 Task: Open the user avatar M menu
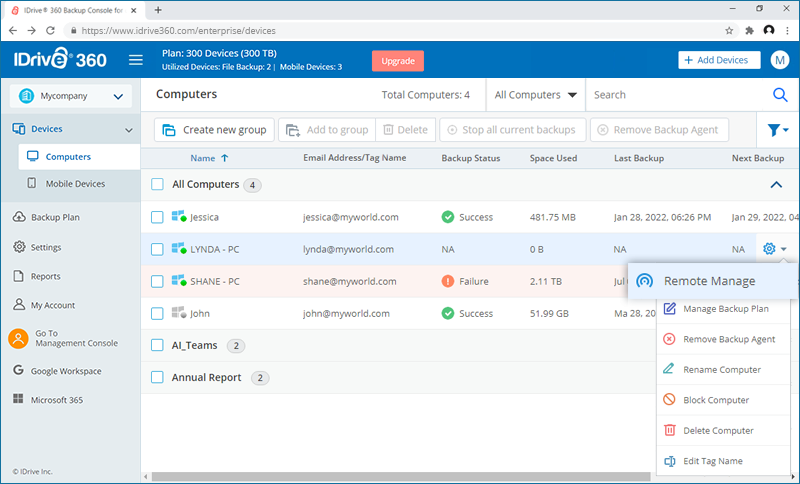point(780,60)
